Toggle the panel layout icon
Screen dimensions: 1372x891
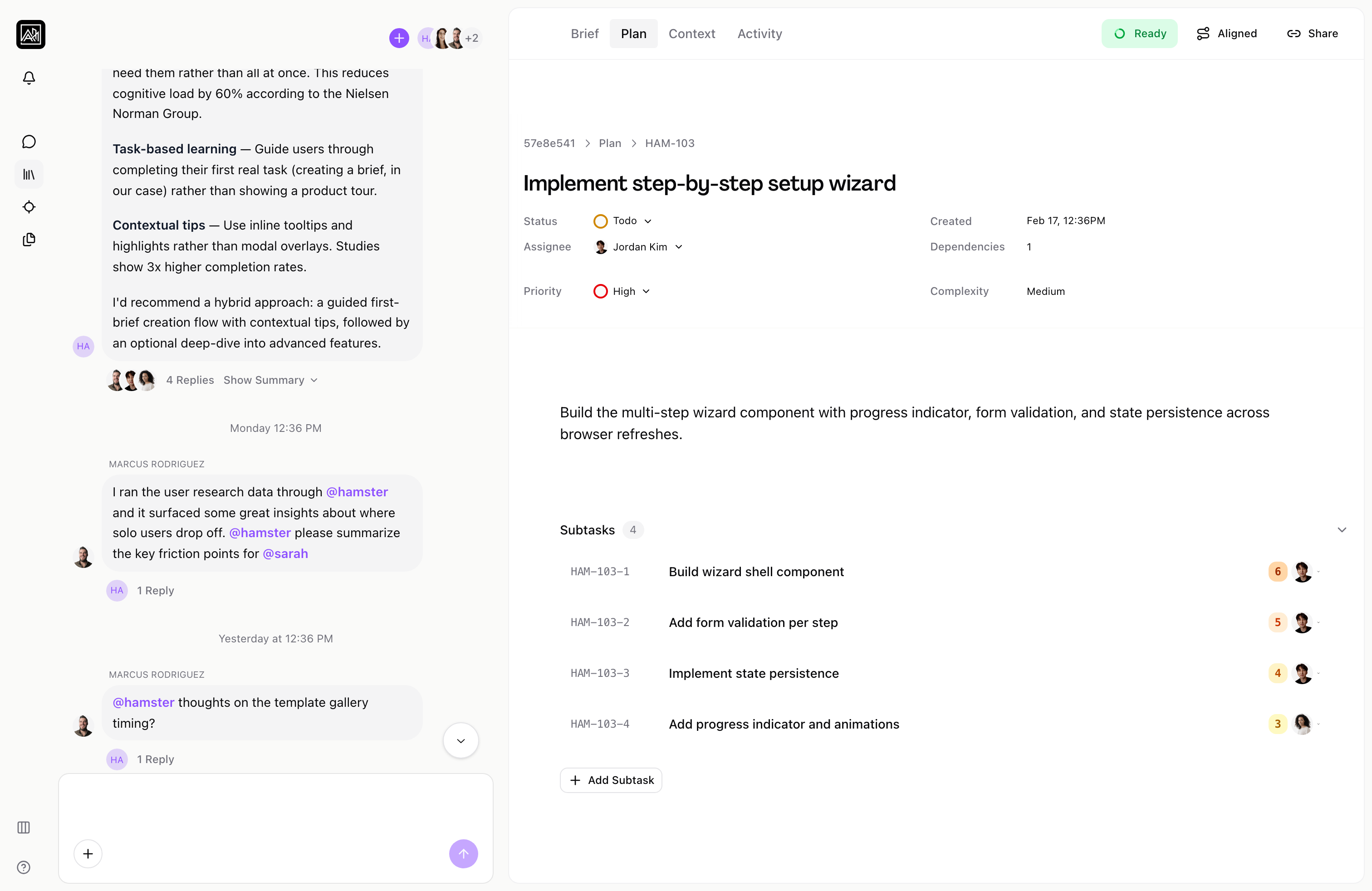point(24,827)
